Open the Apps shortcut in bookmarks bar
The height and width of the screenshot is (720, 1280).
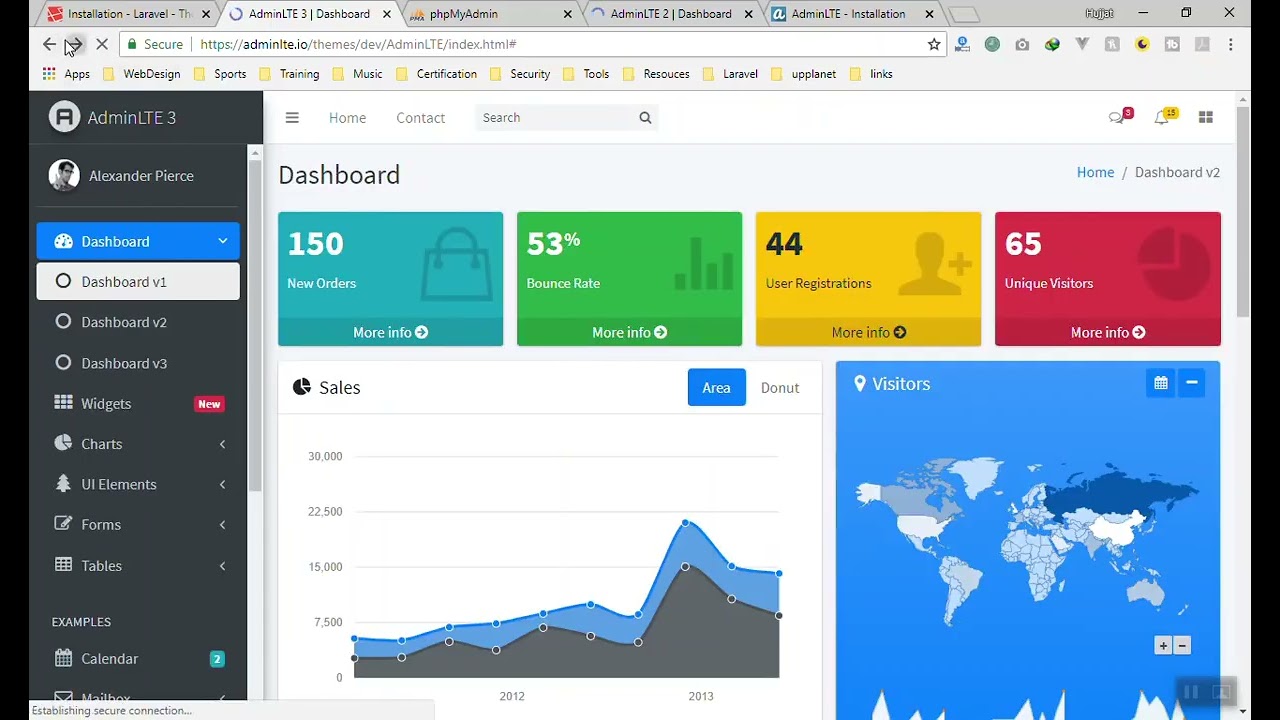click(x=66, y=74)
